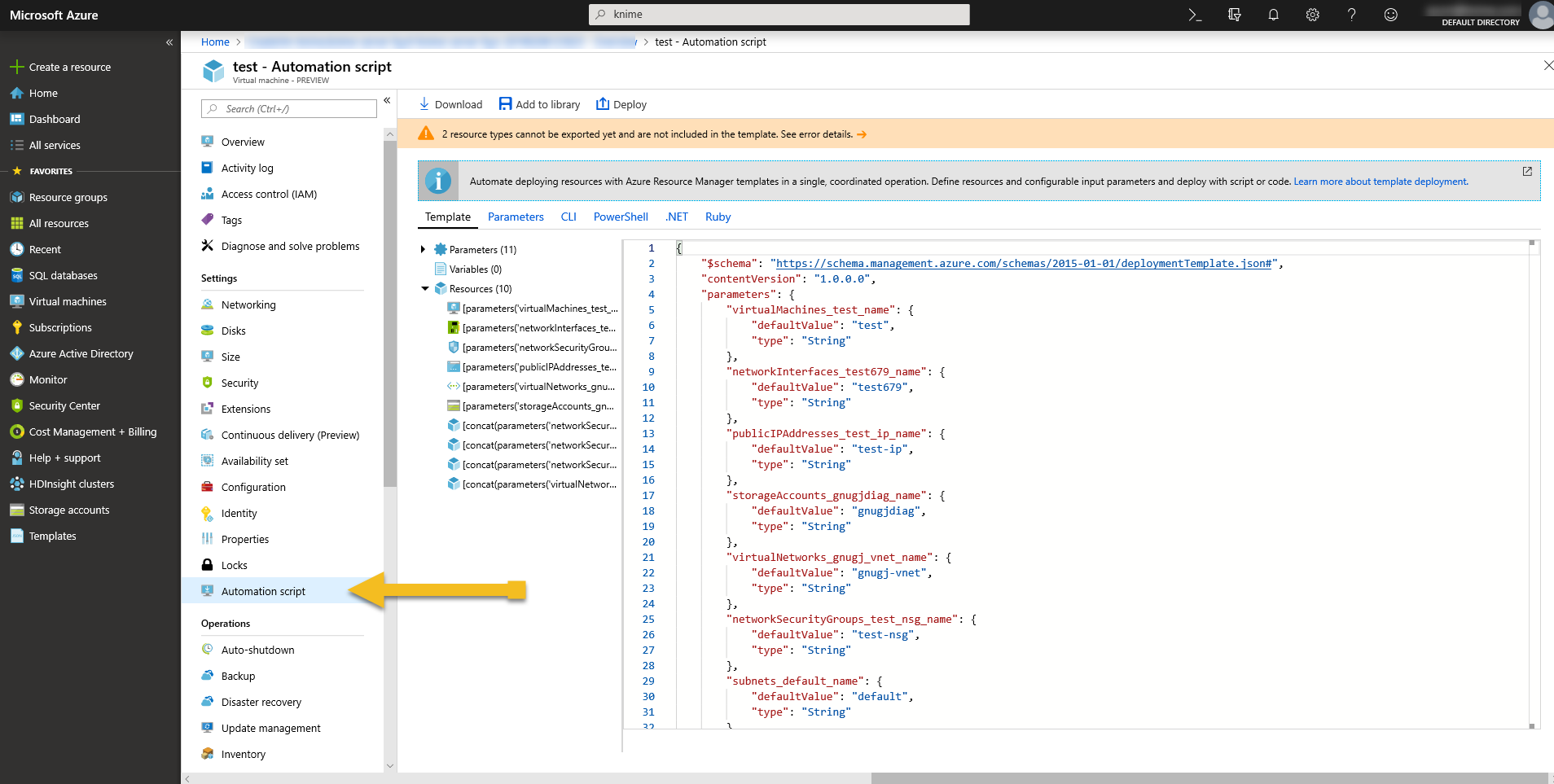This screenshot has width=1554, height=784.
Task: Click the Locks padlock icon
Action: pos(207,565)
